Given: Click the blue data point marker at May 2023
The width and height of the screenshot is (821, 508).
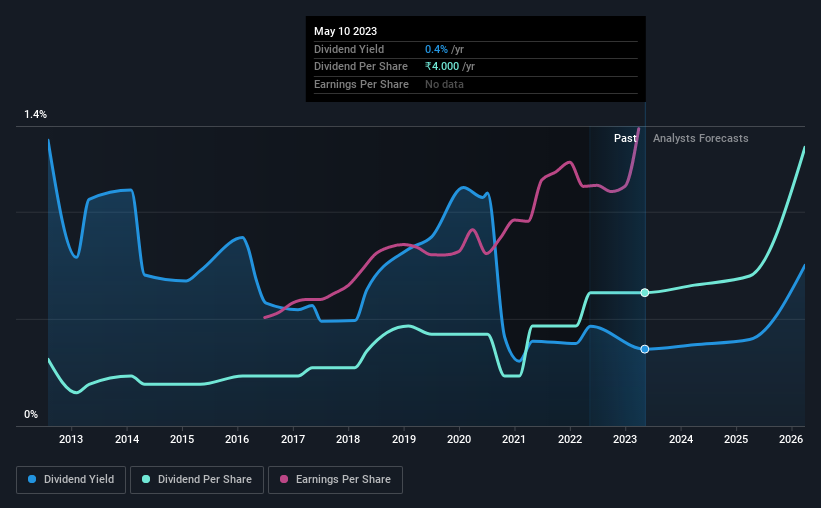Looking at the screenshot, I should click(x=645, y=349).
